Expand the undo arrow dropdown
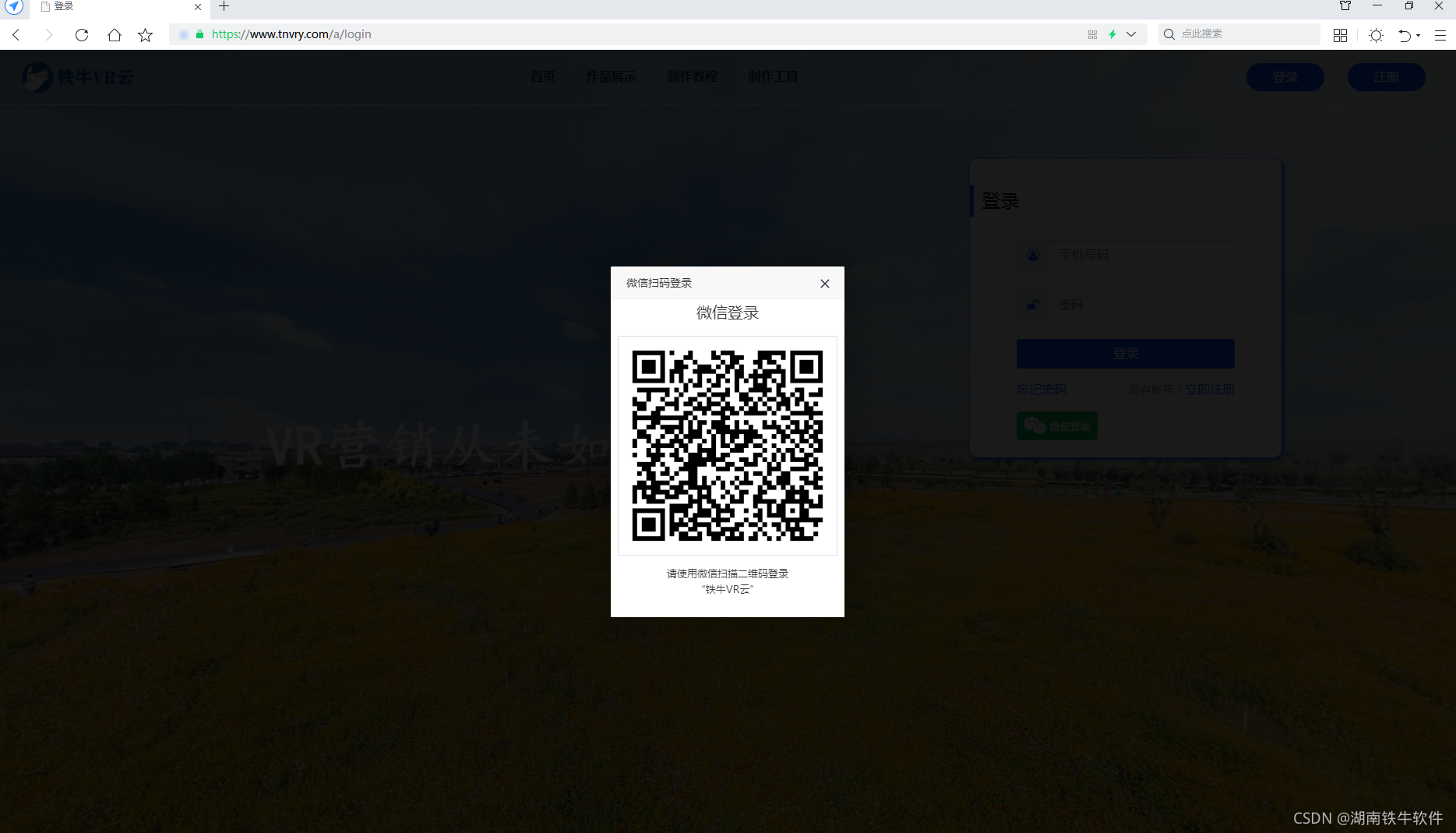 1418,35
